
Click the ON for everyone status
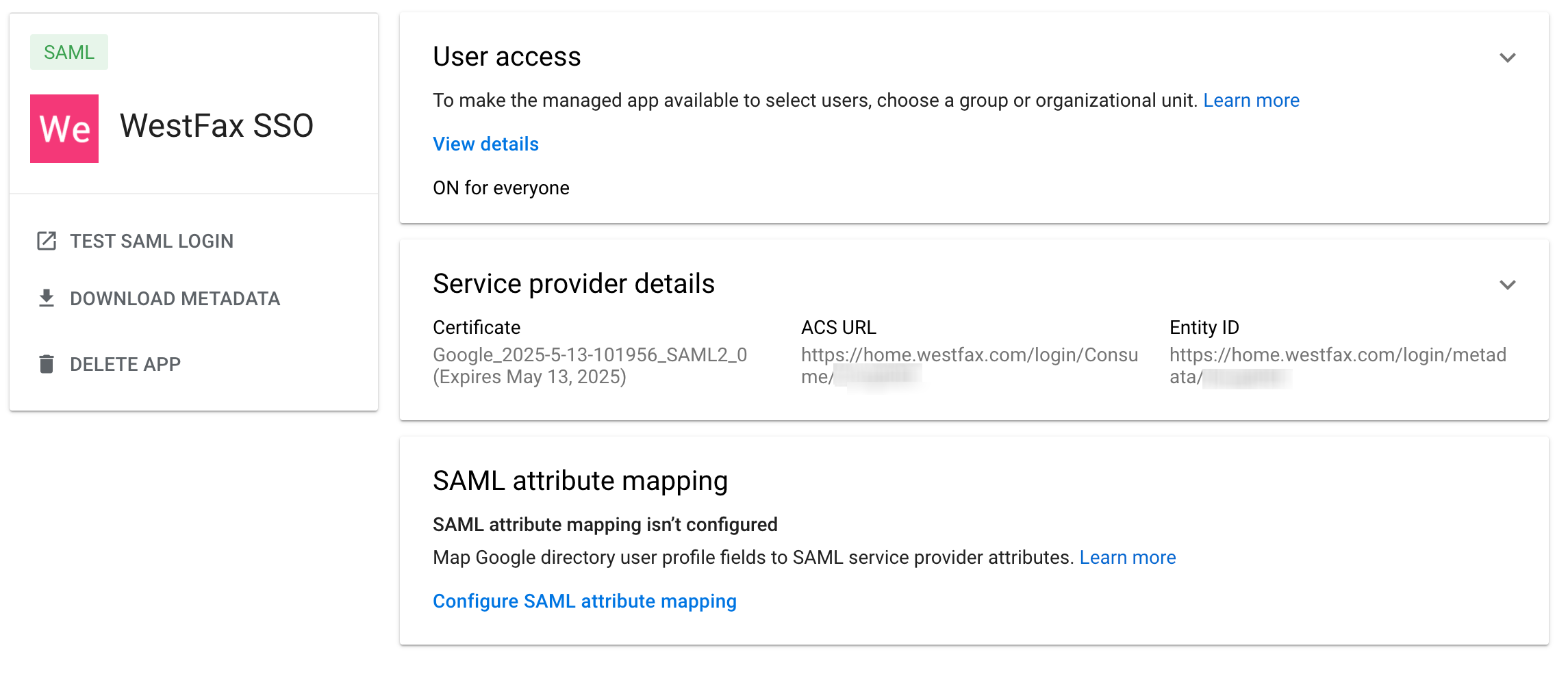point(501,187)
